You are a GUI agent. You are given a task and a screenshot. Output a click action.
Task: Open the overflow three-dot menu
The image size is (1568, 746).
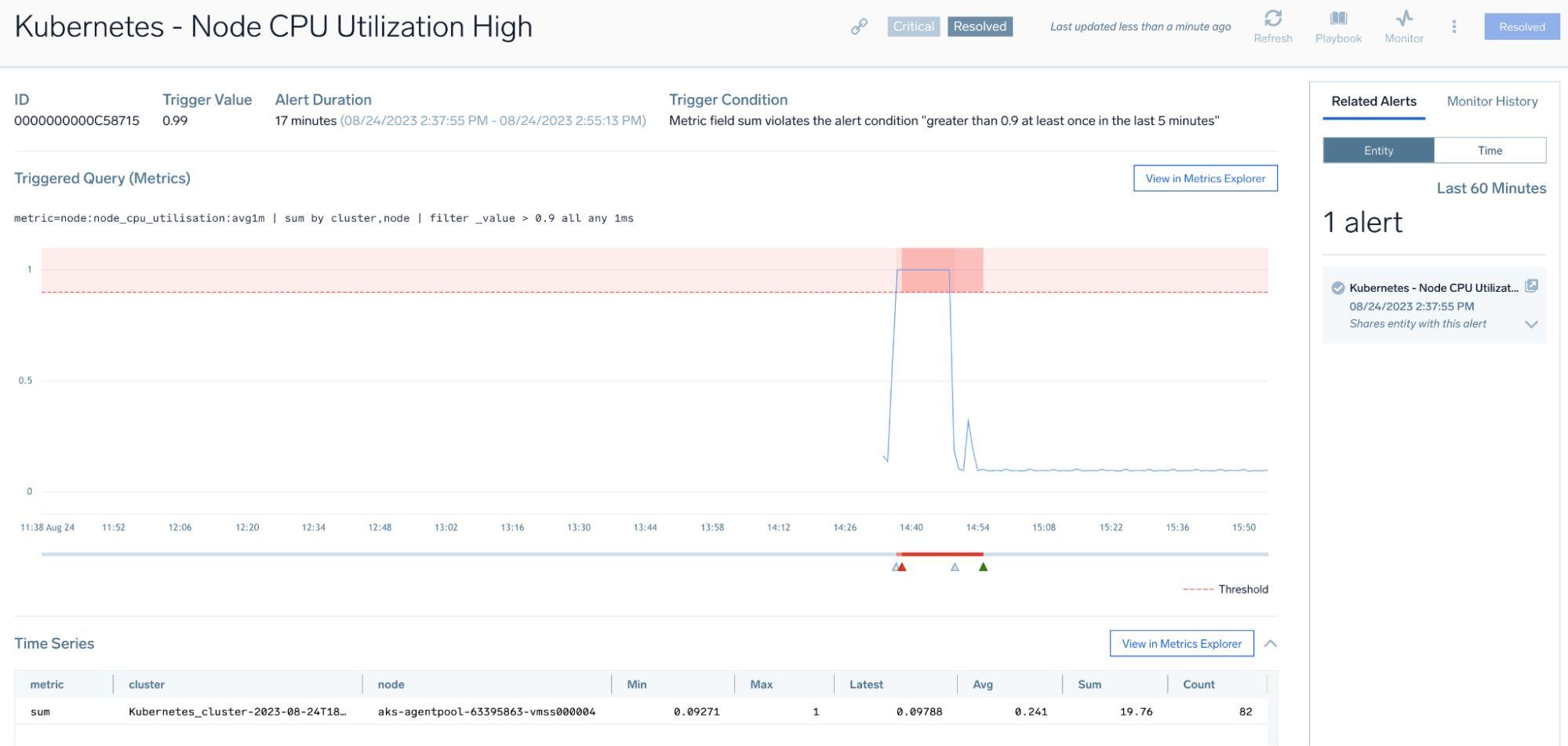coord(1455,26)
